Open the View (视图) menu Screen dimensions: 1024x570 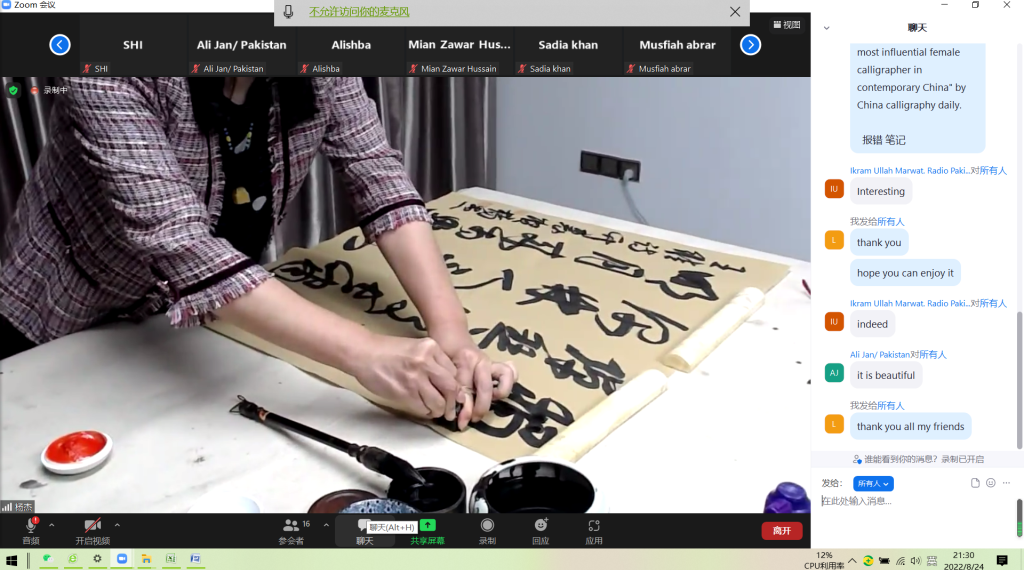(787, 25)
